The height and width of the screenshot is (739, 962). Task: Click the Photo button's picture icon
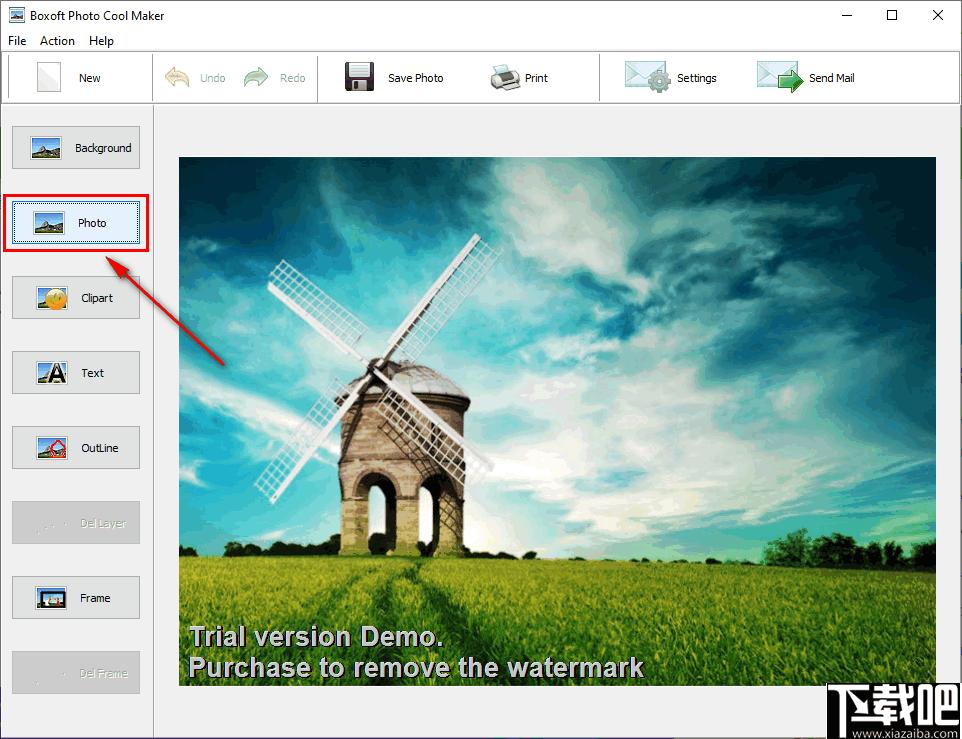click(x=49, y=223)
